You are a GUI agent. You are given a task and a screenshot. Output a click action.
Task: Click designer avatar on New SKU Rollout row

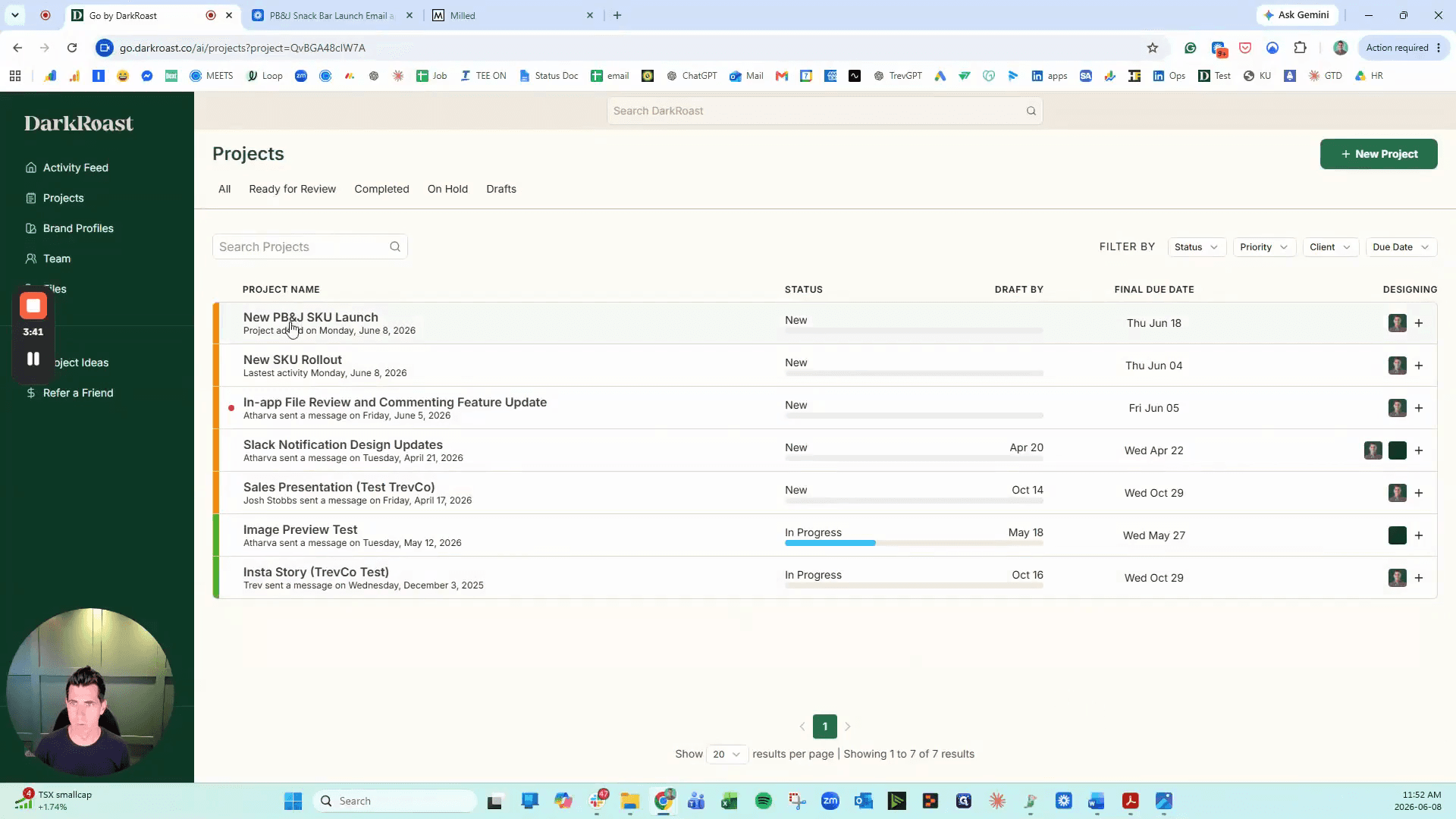[x=1398, y=366]
